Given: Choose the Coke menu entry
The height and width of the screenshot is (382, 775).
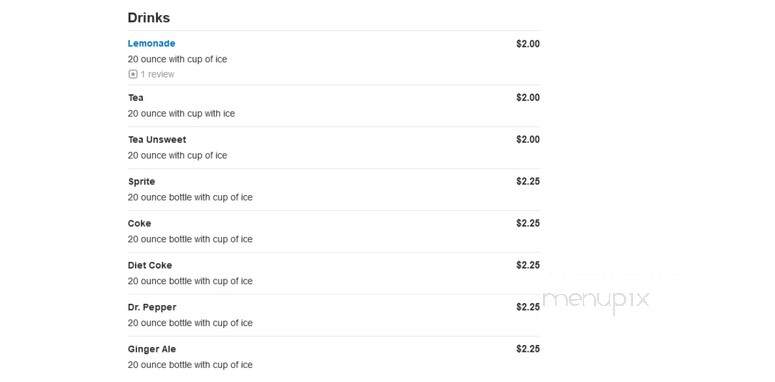Looking at the screenshot, I should tap(139, 223).
